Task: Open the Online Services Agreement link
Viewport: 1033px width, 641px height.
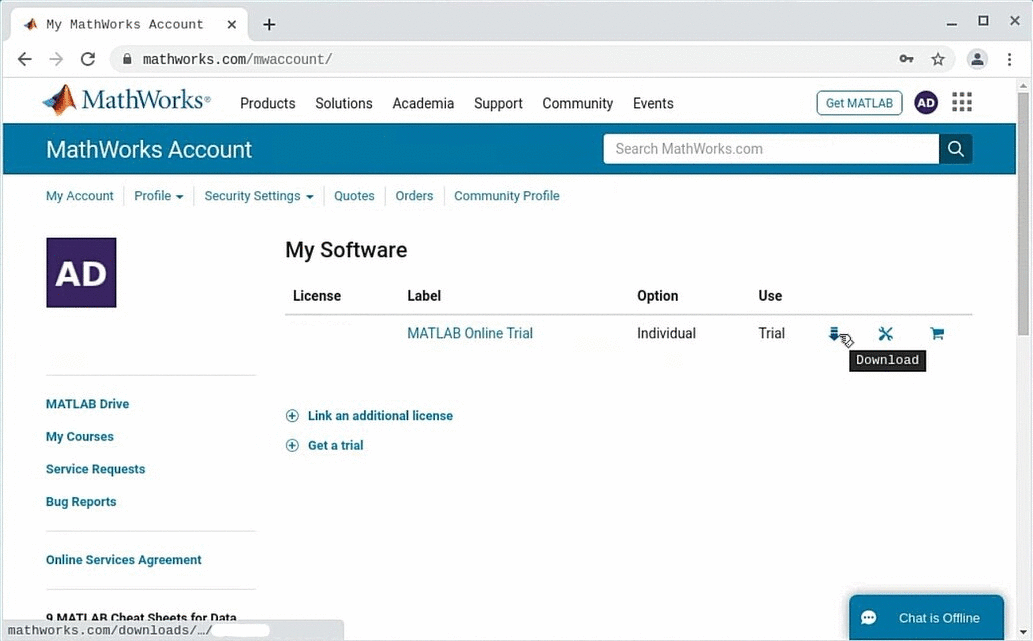Action: coord(124,560)
